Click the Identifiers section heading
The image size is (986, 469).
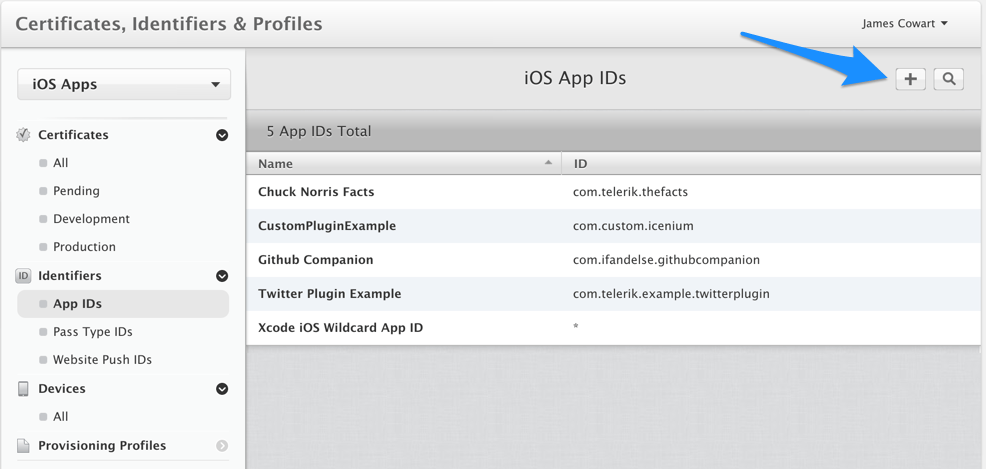70,275
